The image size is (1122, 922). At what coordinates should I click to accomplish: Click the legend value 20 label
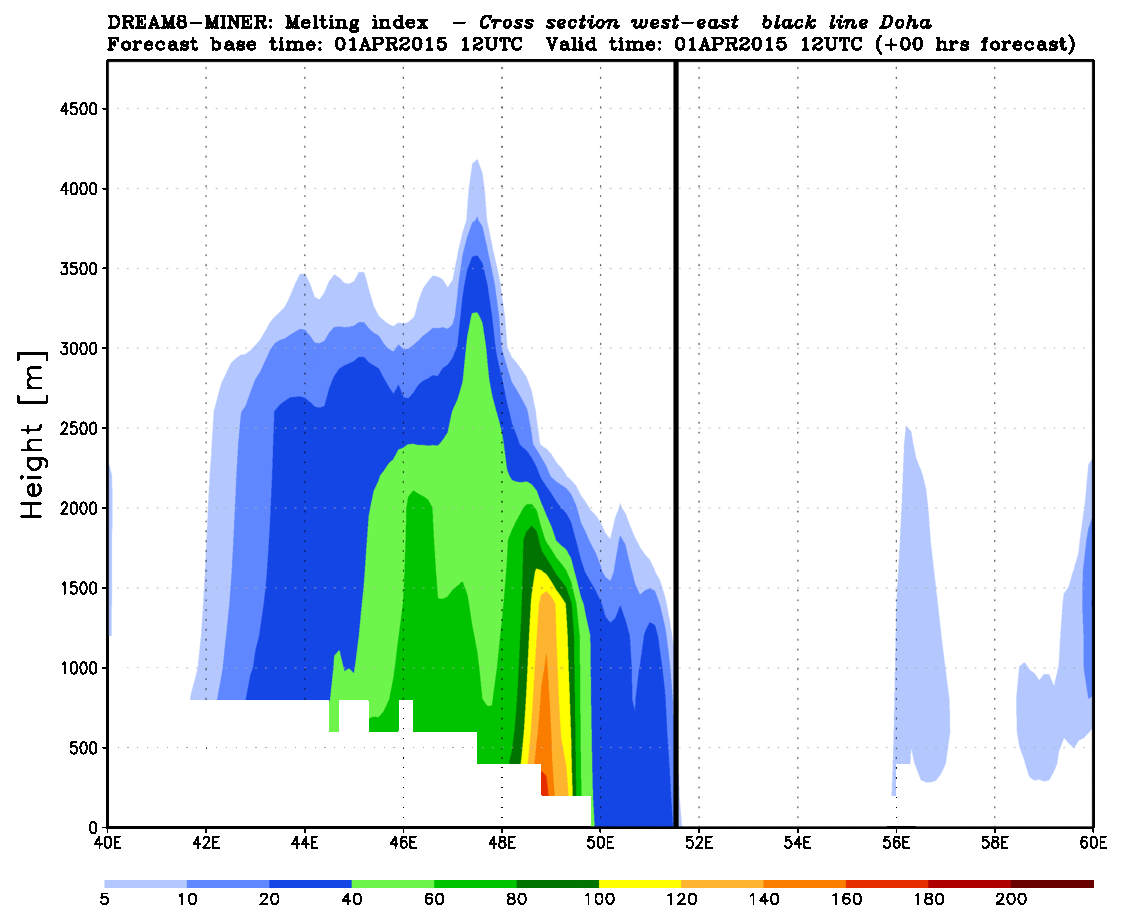[x=270, y=899]
